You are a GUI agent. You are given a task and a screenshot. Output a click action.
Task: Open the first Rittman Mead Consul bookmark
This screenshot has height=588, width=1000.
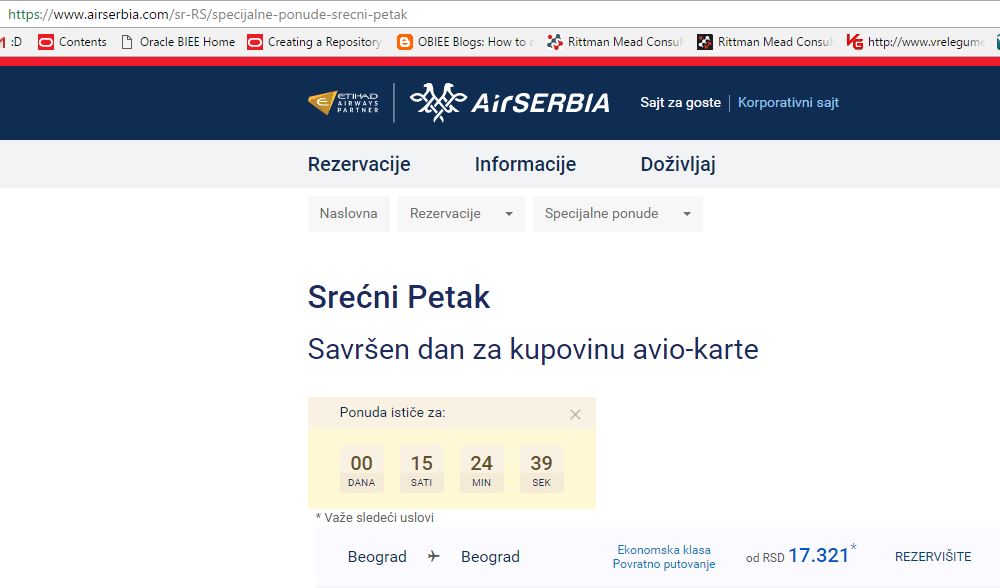615,42
